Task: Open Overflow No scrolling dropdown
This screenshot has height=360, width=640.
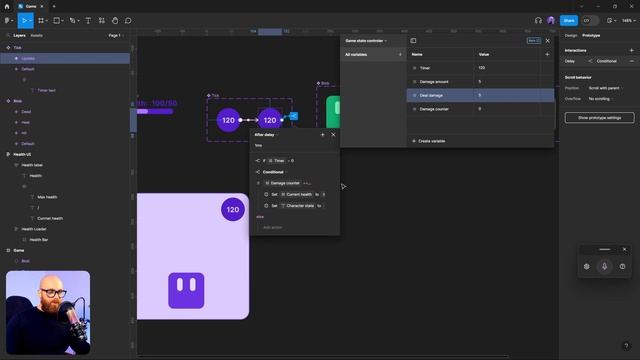Action: tap(600, 99)
